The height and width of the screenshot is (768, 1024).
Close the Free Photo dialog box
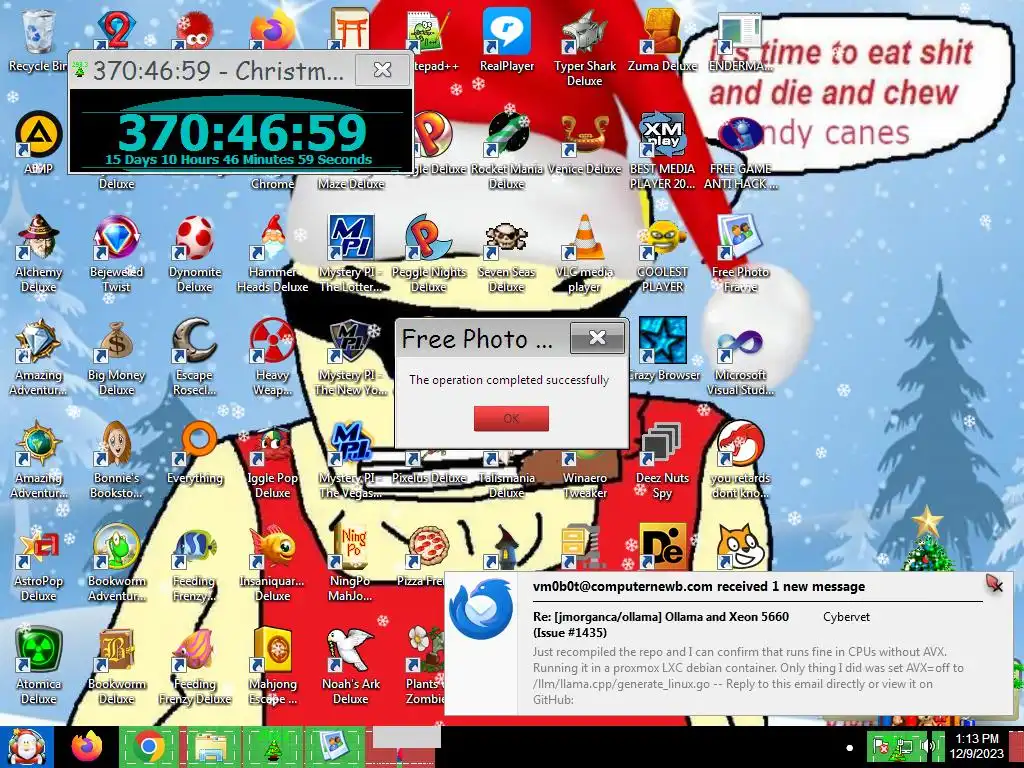[x=597, y=338]
